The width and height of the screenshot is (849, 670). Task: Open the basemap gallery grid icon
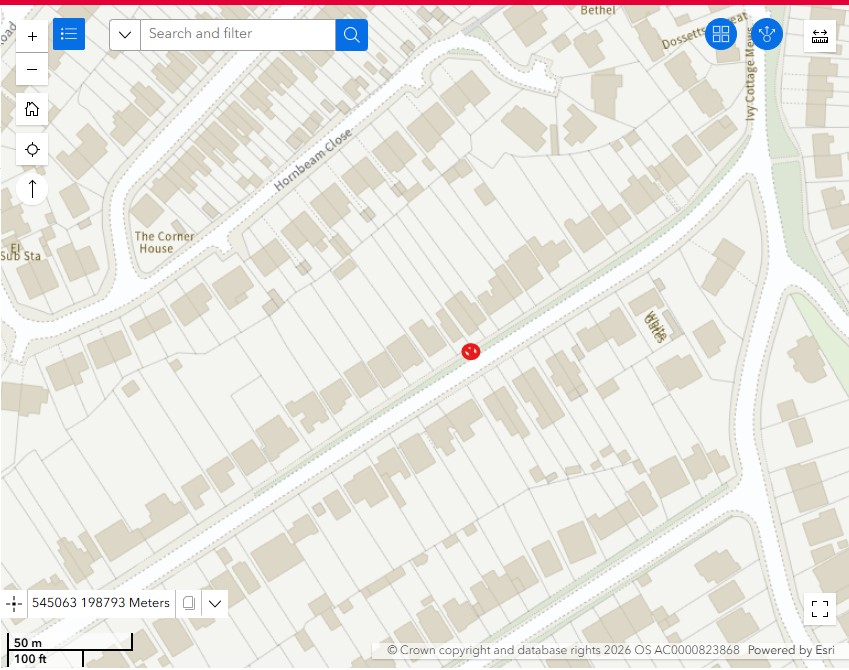721,34
